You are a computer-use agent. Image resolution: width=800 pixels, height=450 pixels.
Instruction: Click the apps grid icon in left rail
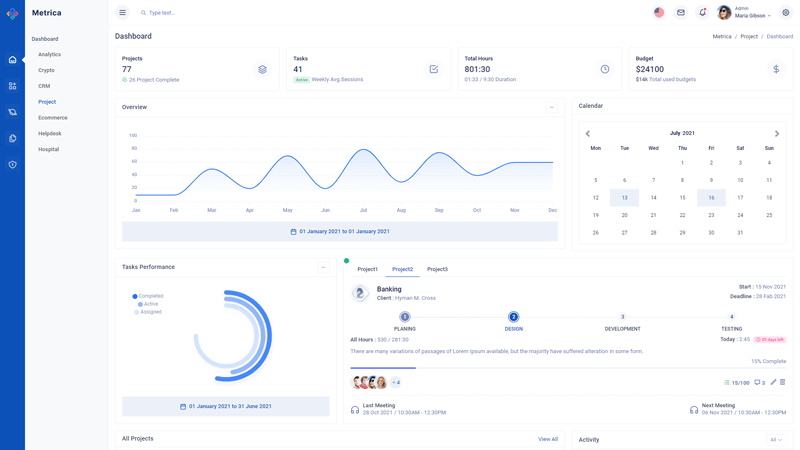point(12,86)
